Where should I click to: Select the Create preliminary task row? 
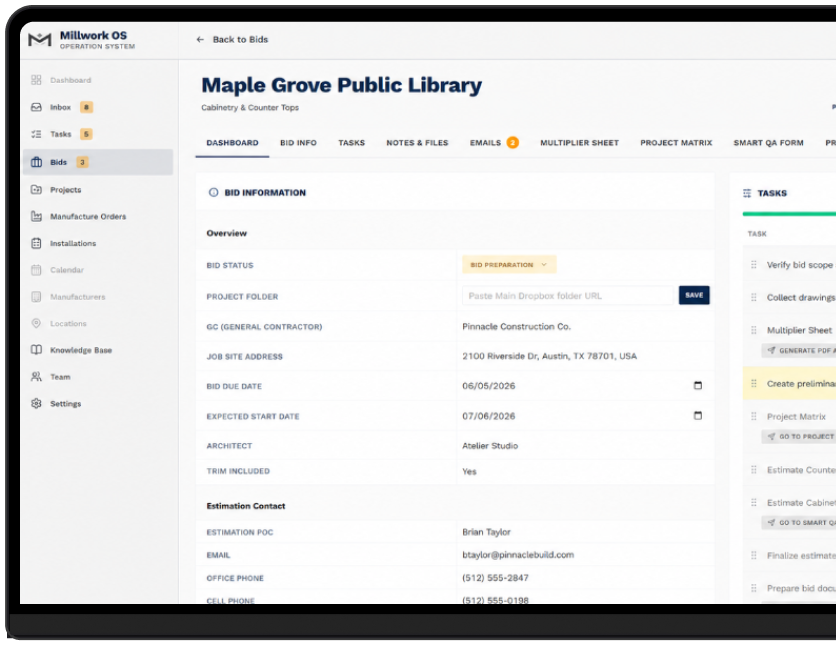tap(789, 383)
